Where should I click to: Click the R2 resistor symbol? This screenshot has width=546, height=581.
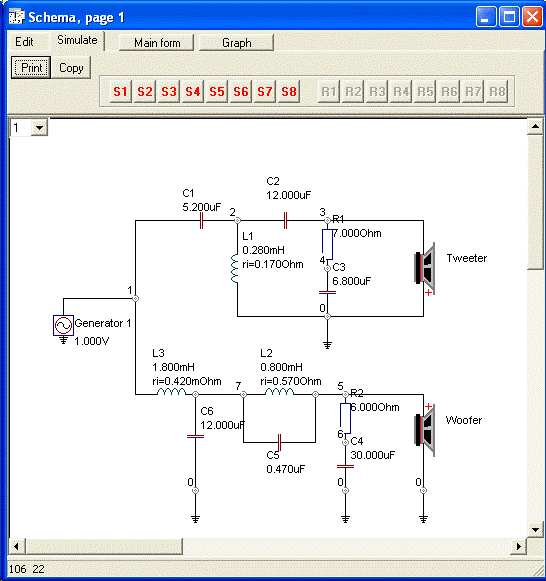(x=345, y=418)
